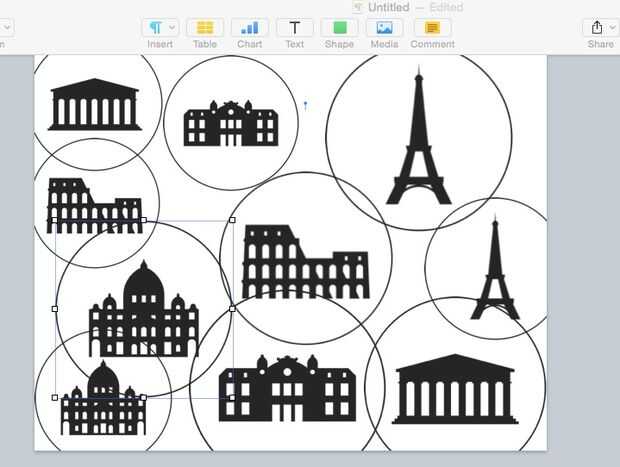
Task: Select the large Eiffel Tower silhouette
Action: (x=419, y=135)
